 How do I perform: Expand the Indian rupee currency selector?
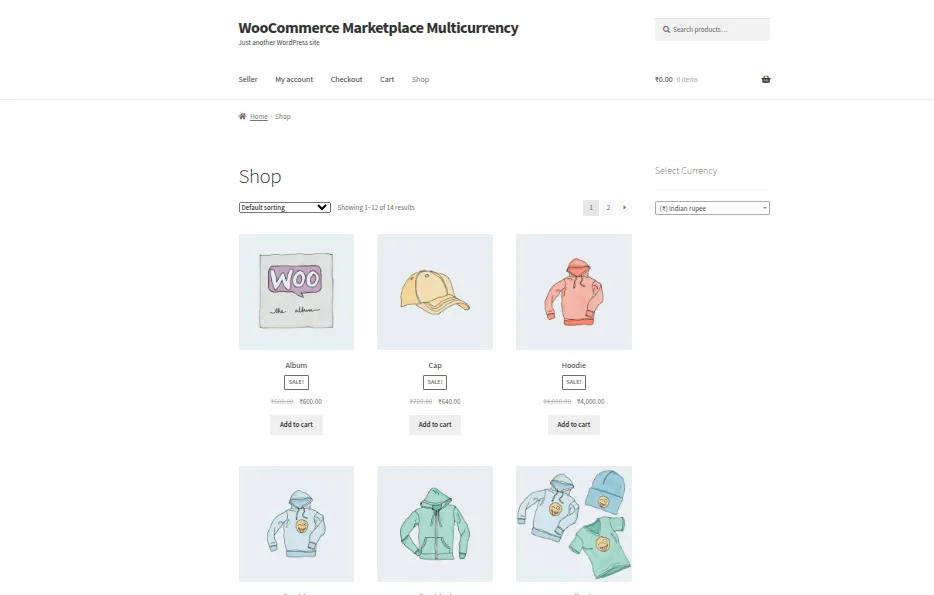pyautogui.click(x=712, y=208)
